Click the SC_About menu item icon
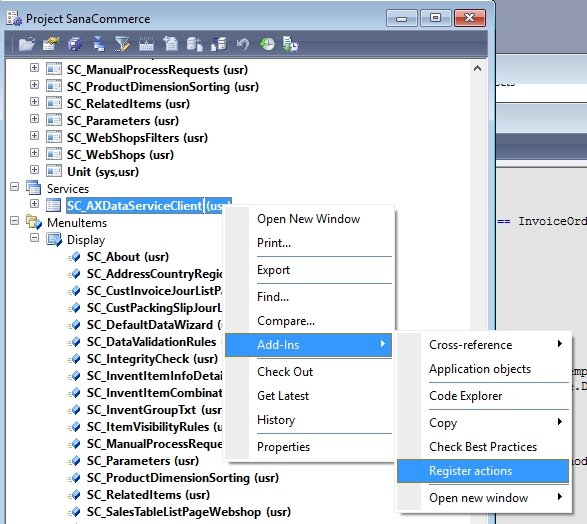 pos(74,257)
